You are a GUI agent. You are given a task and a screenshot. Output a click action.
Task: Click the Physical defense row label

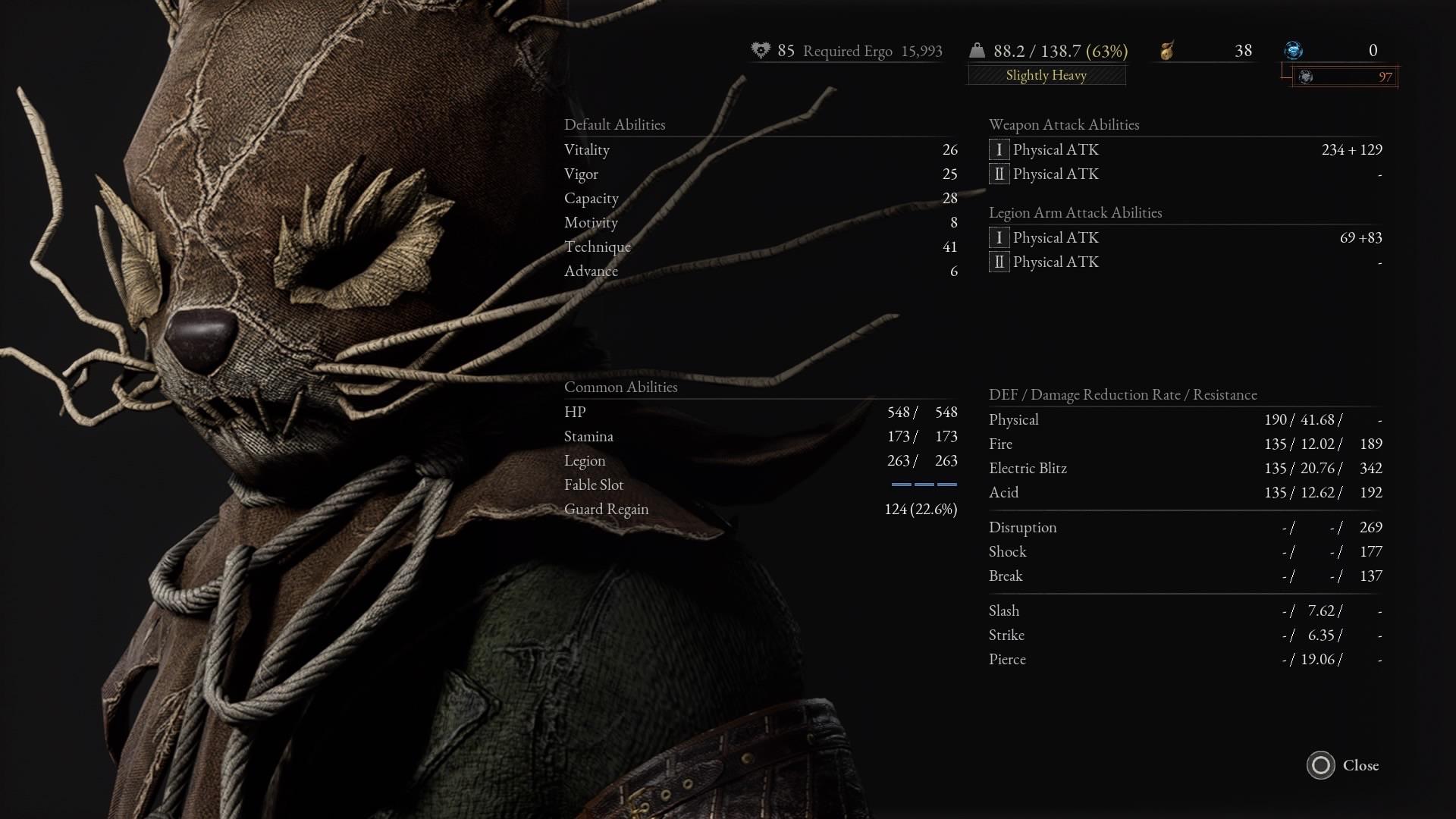[1013, 419]
